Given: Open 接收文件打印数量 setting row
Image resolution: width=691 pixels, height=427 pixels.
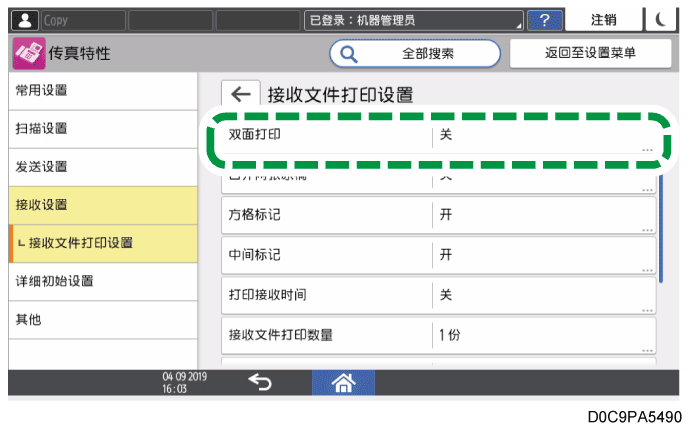Looking at the screenshot, I should [x=438, y=335].
